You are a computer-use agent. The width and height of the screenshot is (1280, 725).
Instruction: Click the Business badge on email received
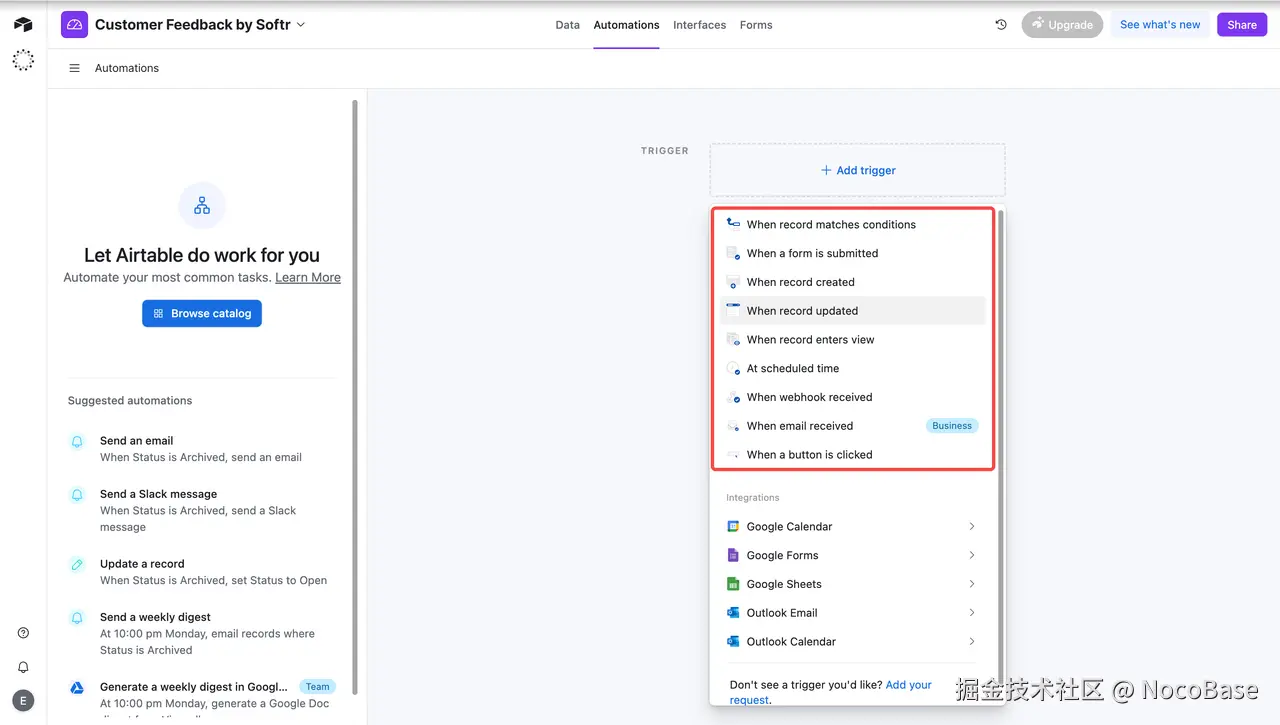pos(952,426)
